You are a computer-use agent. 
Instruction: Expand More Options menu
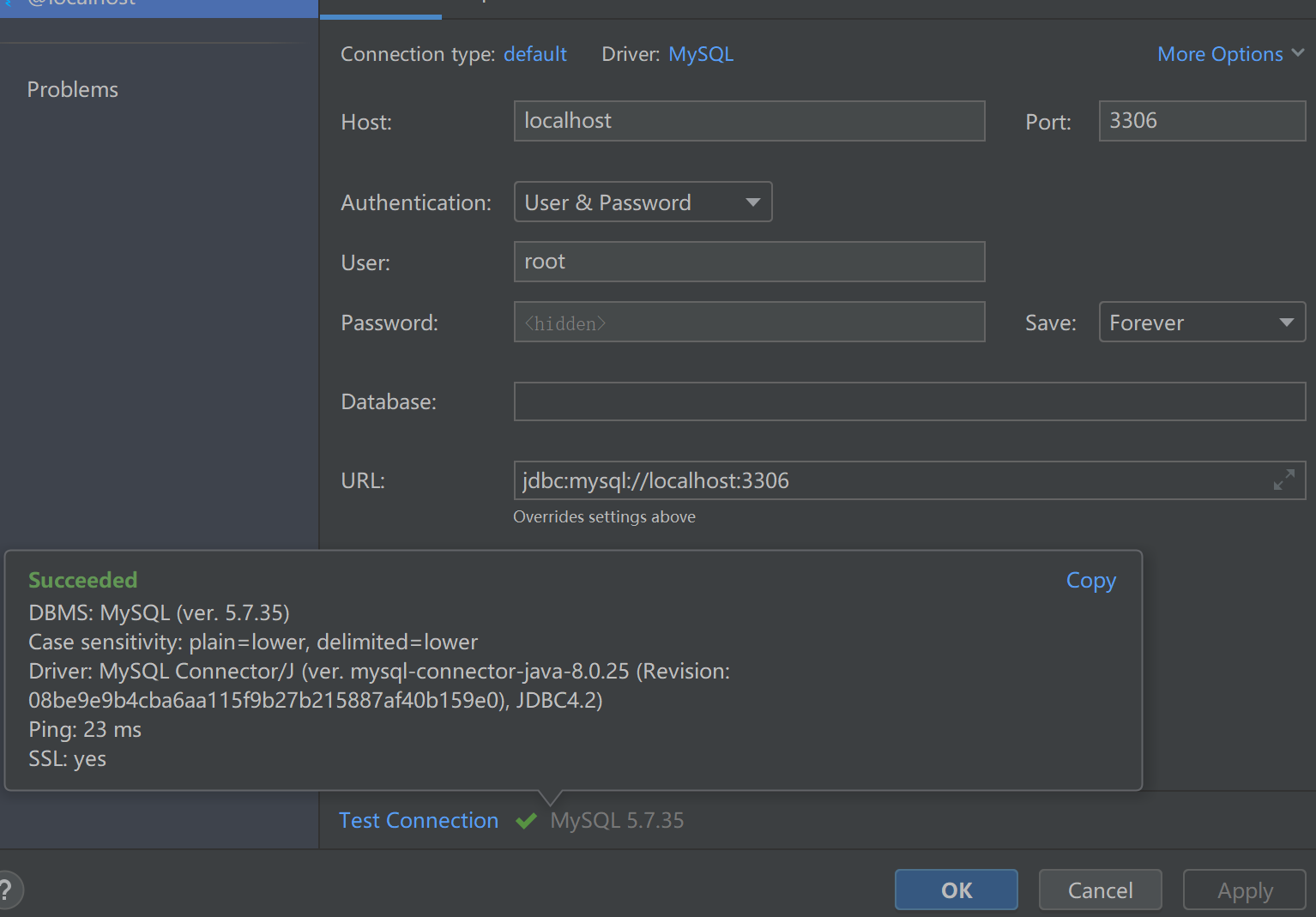pyautogui.click(x=1230, y=54)
